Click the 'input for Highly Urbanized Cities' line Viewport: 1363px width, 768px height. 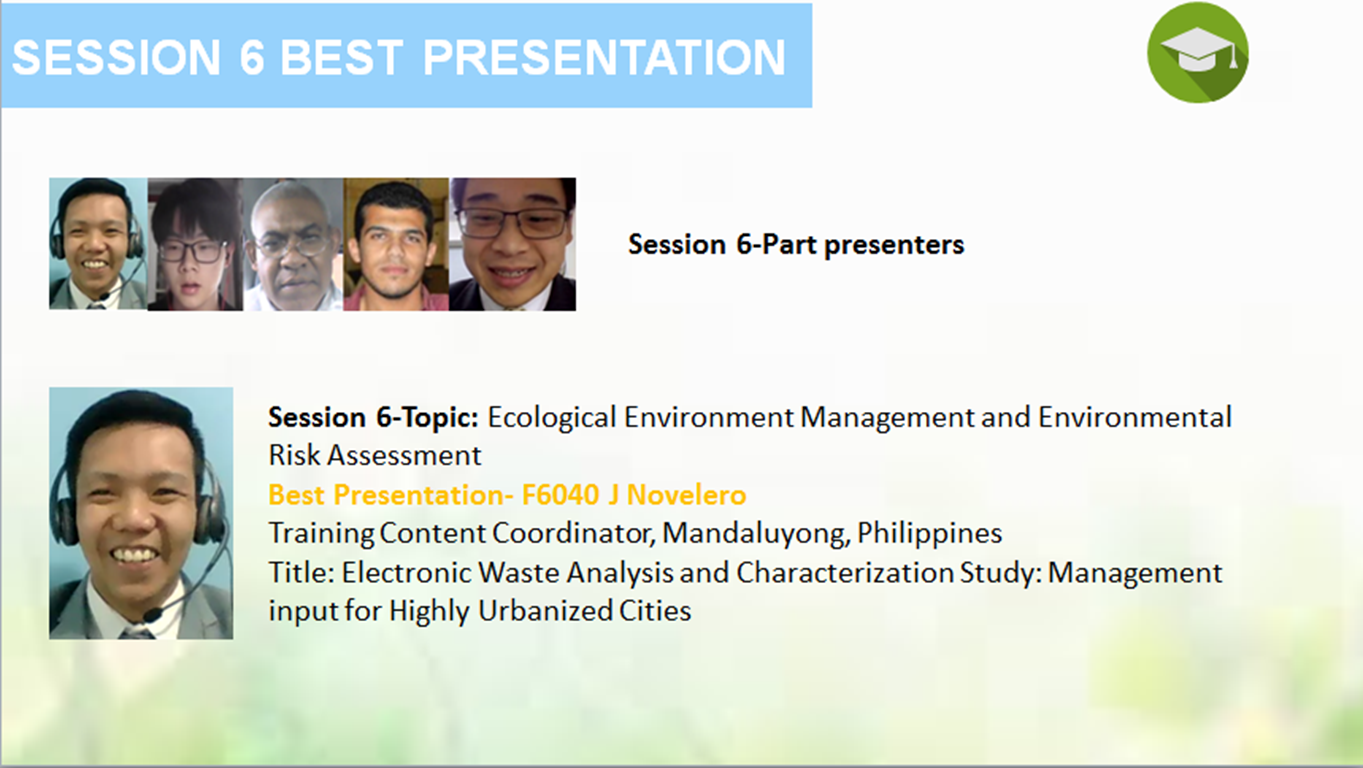(x=480, y=611)
